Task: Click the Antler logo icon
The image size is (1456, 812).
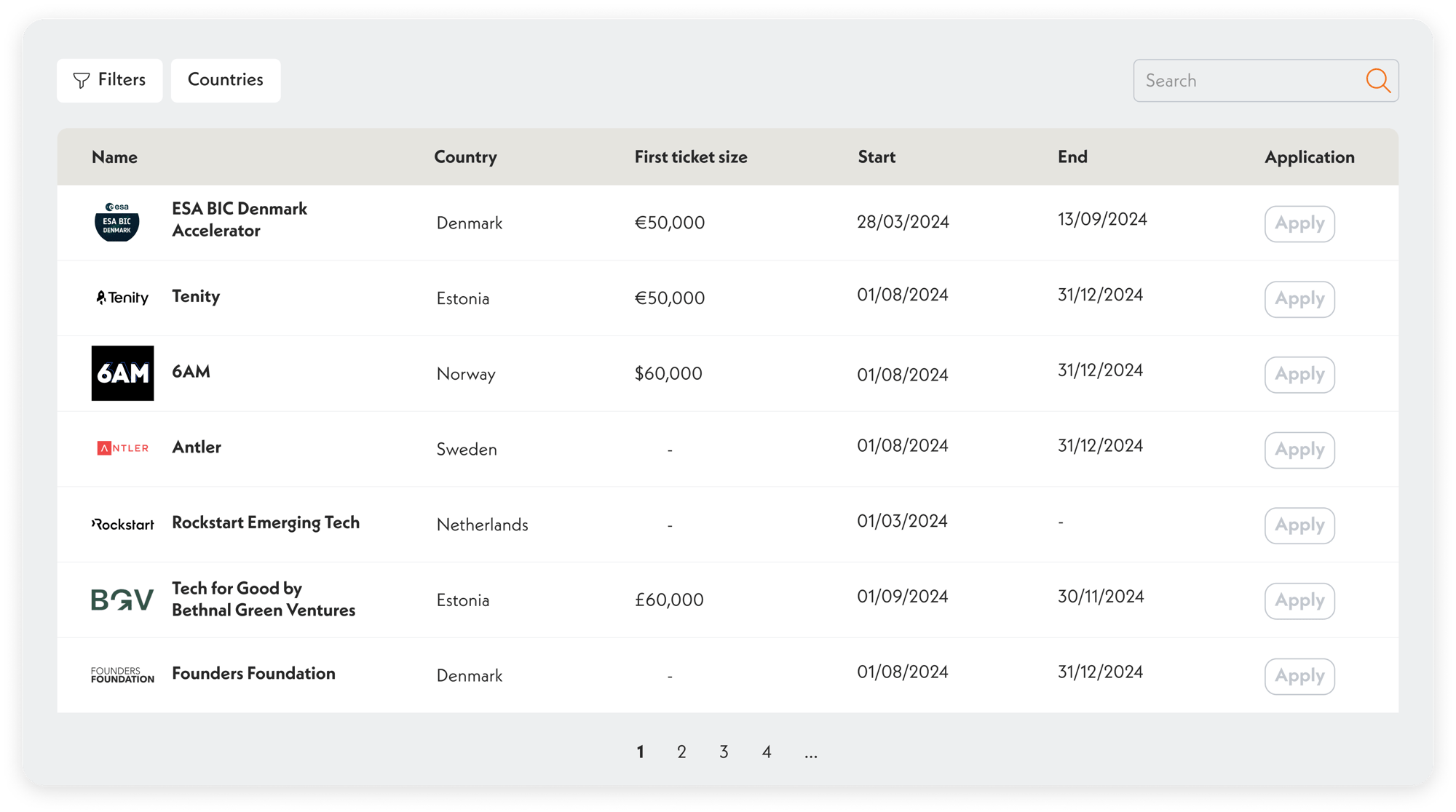Action: [122, 448]
